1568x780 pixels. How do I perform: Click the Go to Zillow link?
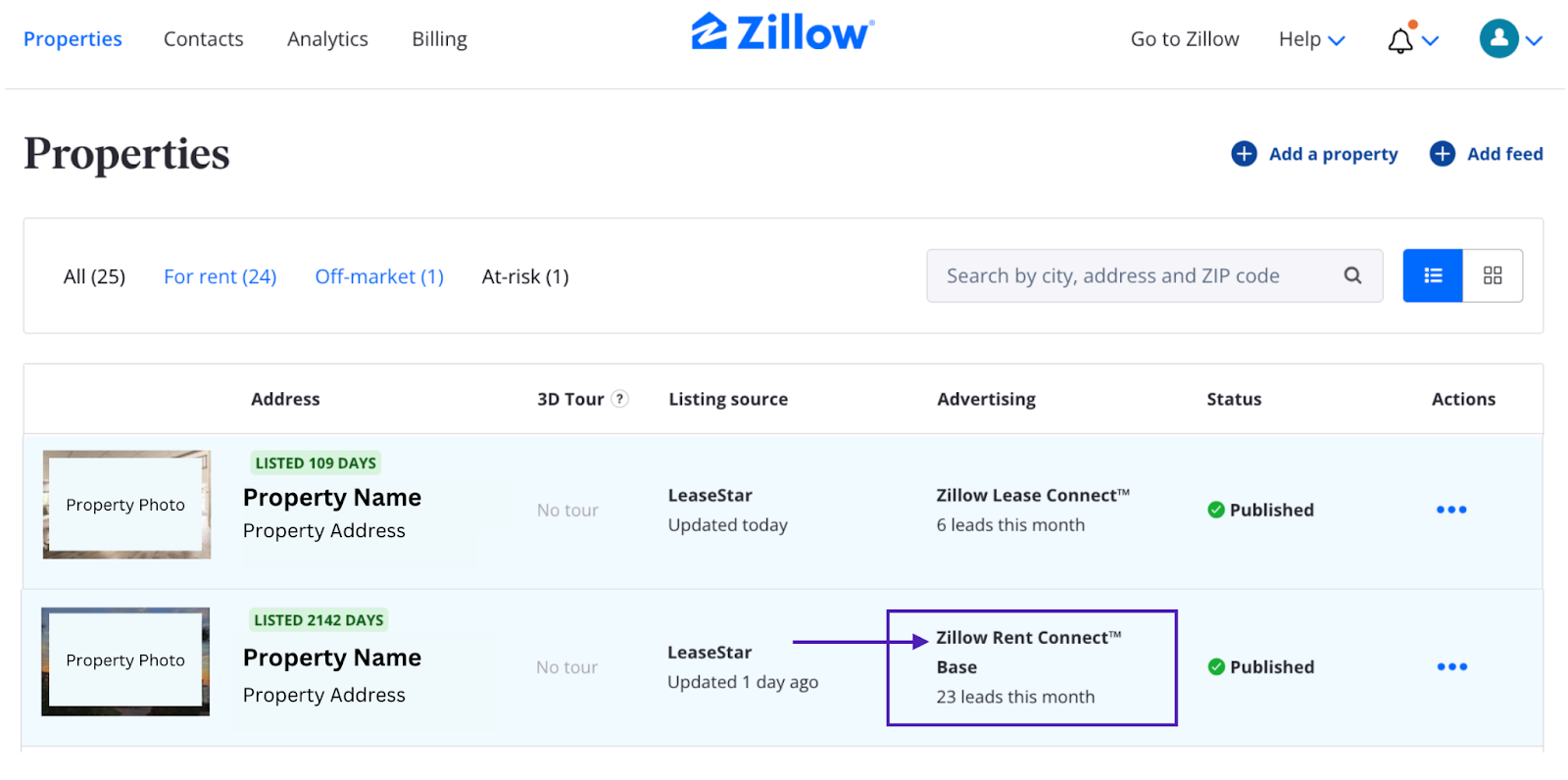coord(1184,39)
